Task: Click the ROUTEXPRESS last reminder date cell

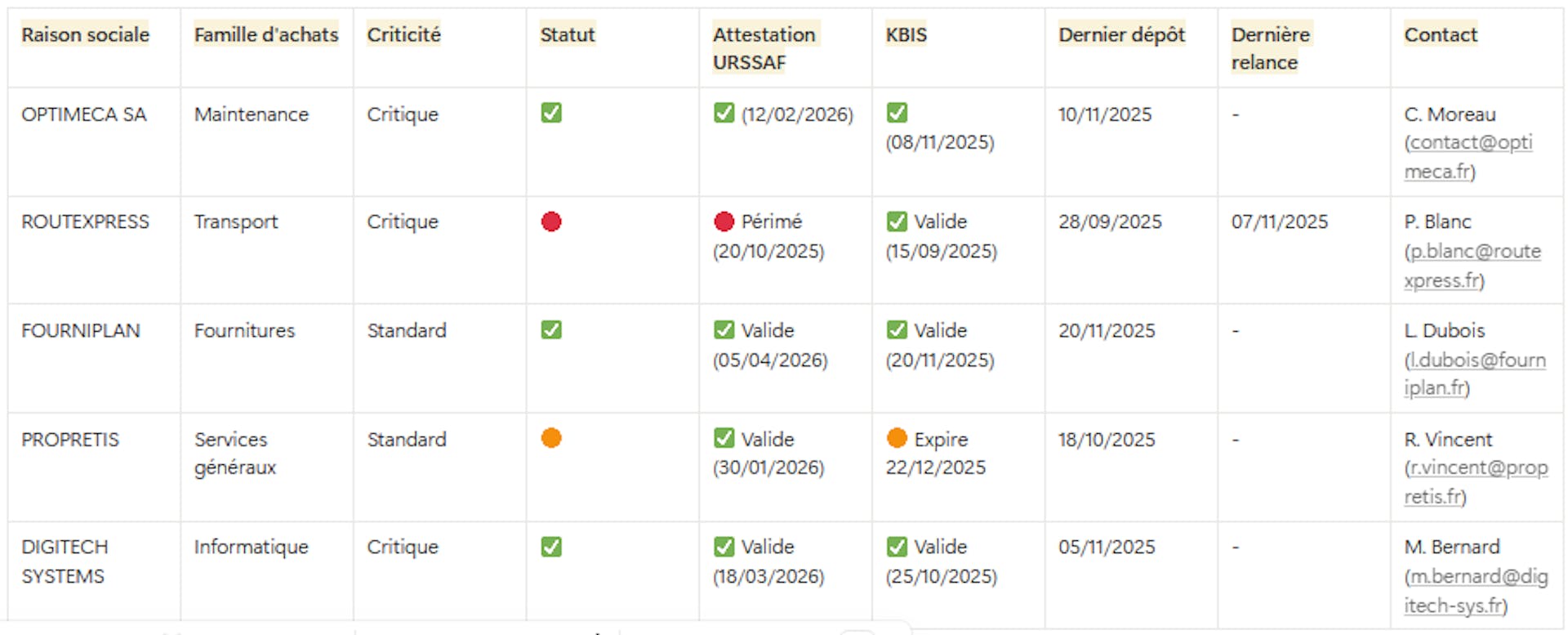Action: coord(1280,221)
